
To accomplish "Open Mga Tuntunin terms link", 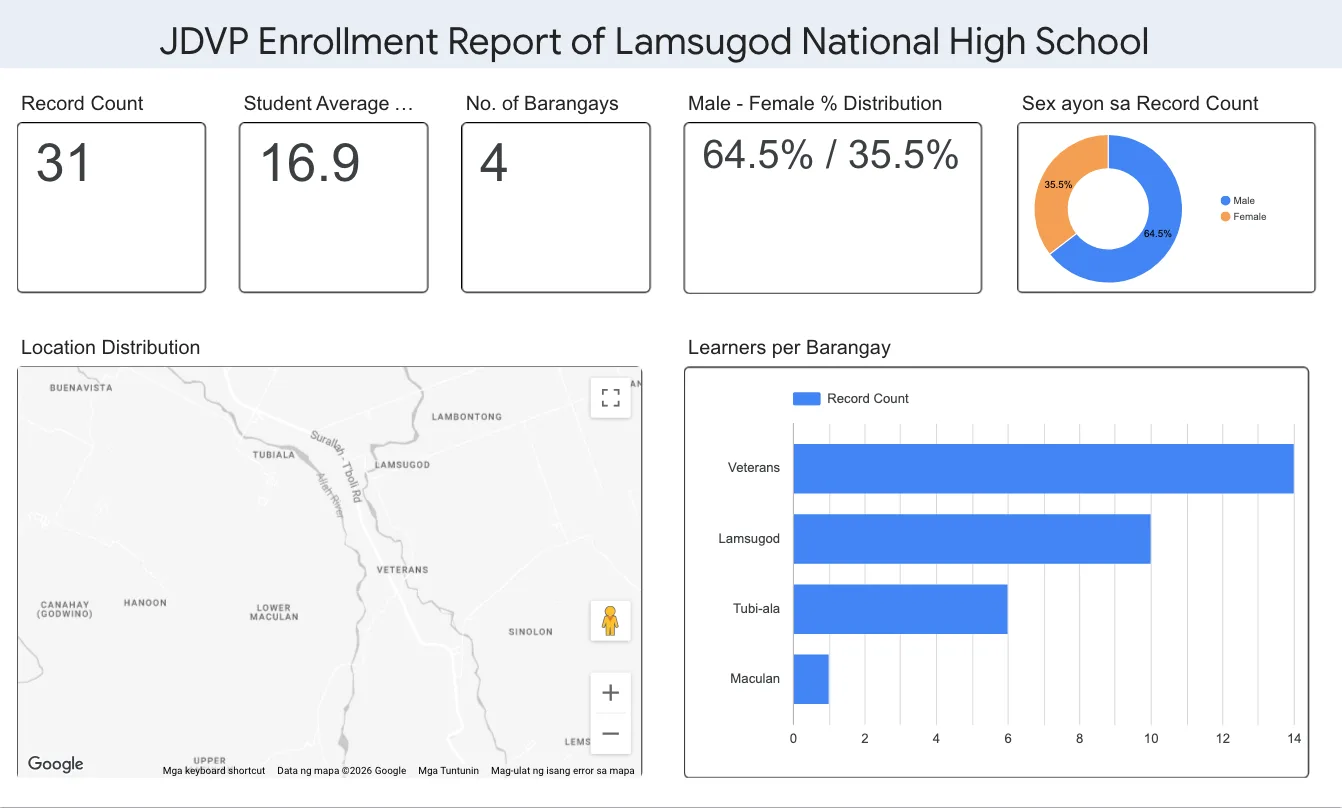I will 448,771.
